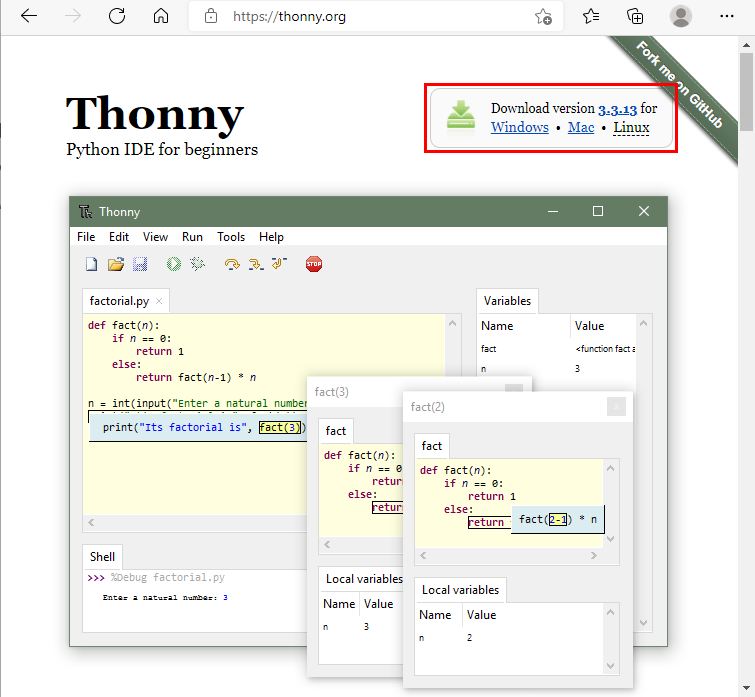Open the 3.3.13 version link
This screenshot has height=697, width=755.
[617, 109]
